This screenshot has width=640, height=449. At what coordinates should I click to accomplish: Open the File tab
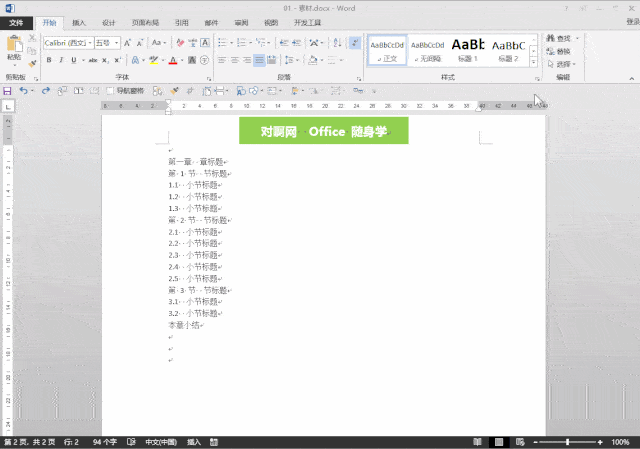click(16, 23)
